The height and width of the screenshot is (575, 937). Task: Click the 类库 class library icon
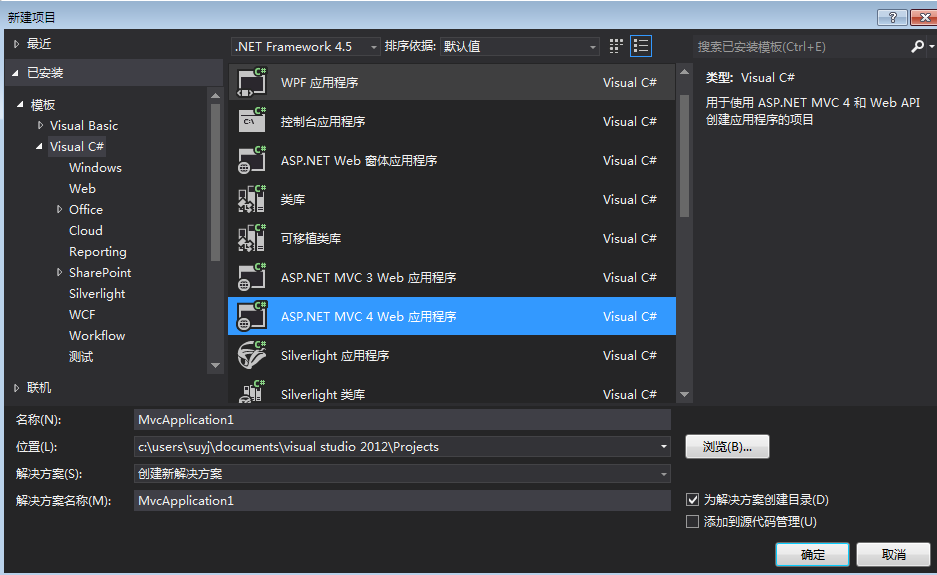252,199
